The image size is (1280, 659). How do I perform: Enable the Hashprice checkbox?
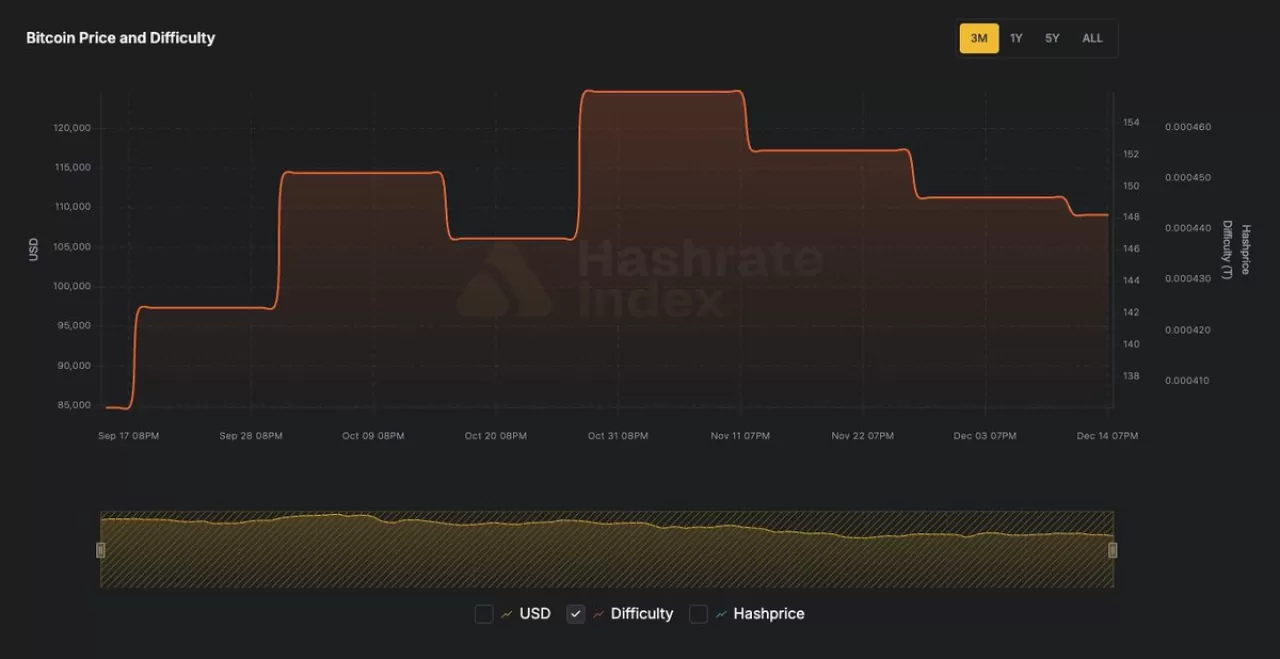click(698, 613)
